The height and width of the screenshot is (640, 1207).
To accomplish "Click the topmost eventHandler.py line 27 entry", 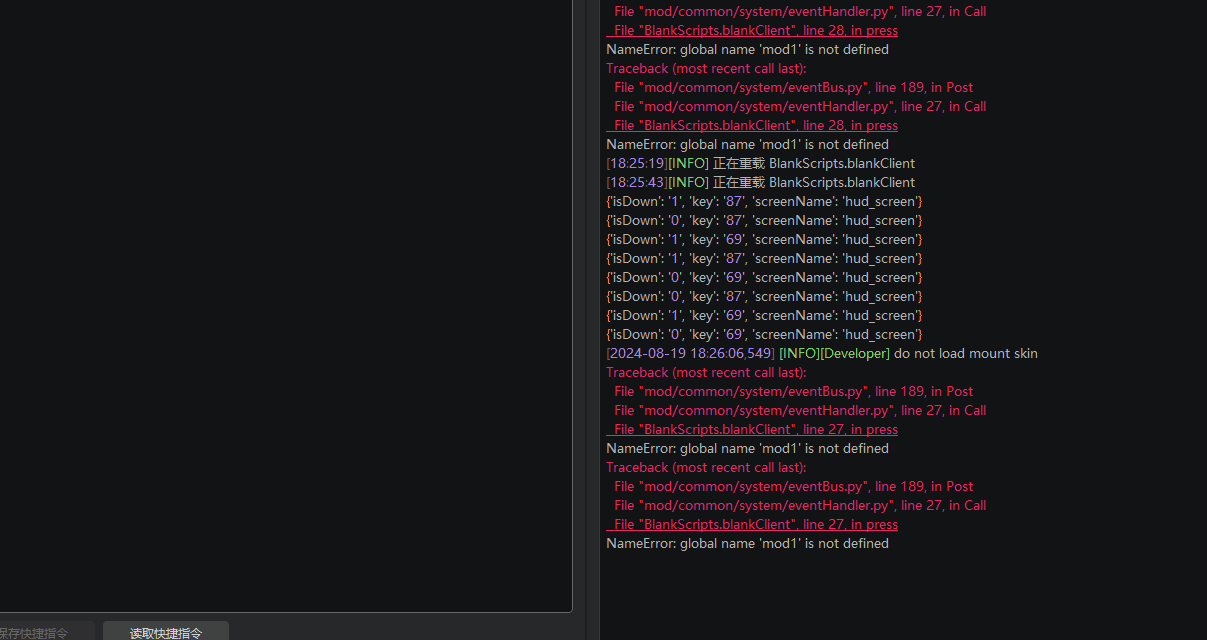I will pyautogui.click(x=800, y=12).
